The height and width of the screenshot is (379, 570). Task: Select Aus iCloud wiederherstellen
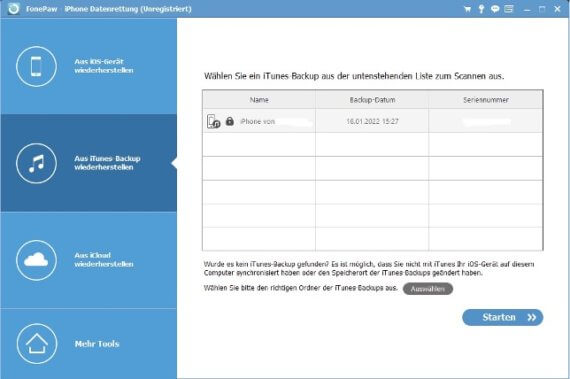(89, 260)
